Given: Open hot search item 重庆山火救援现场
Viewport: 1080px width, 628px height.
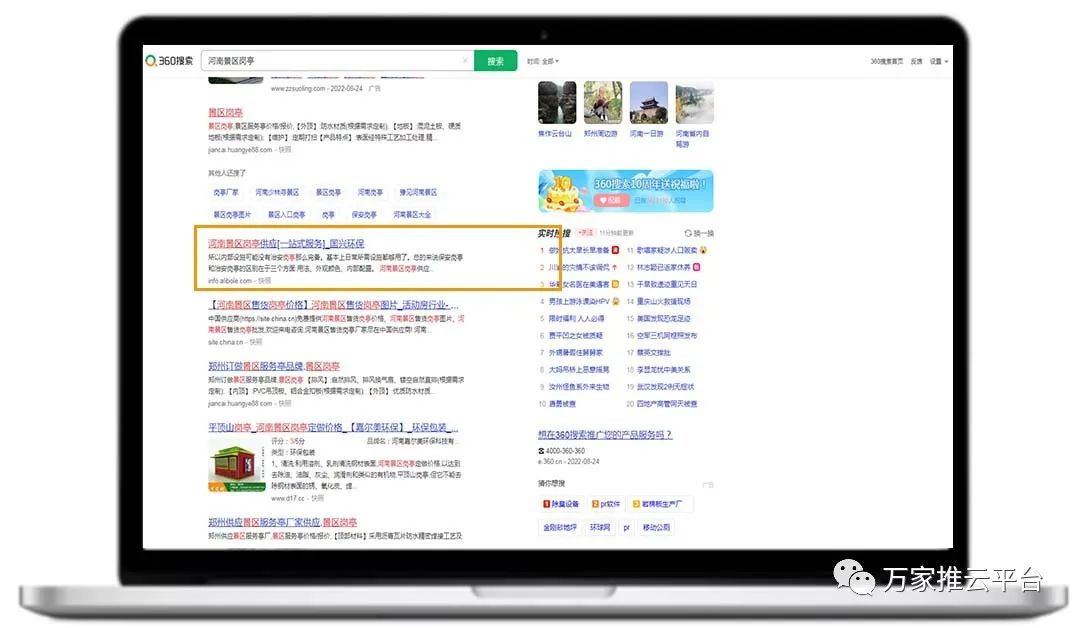Looking at the screenshot, I should coord(665,301).
